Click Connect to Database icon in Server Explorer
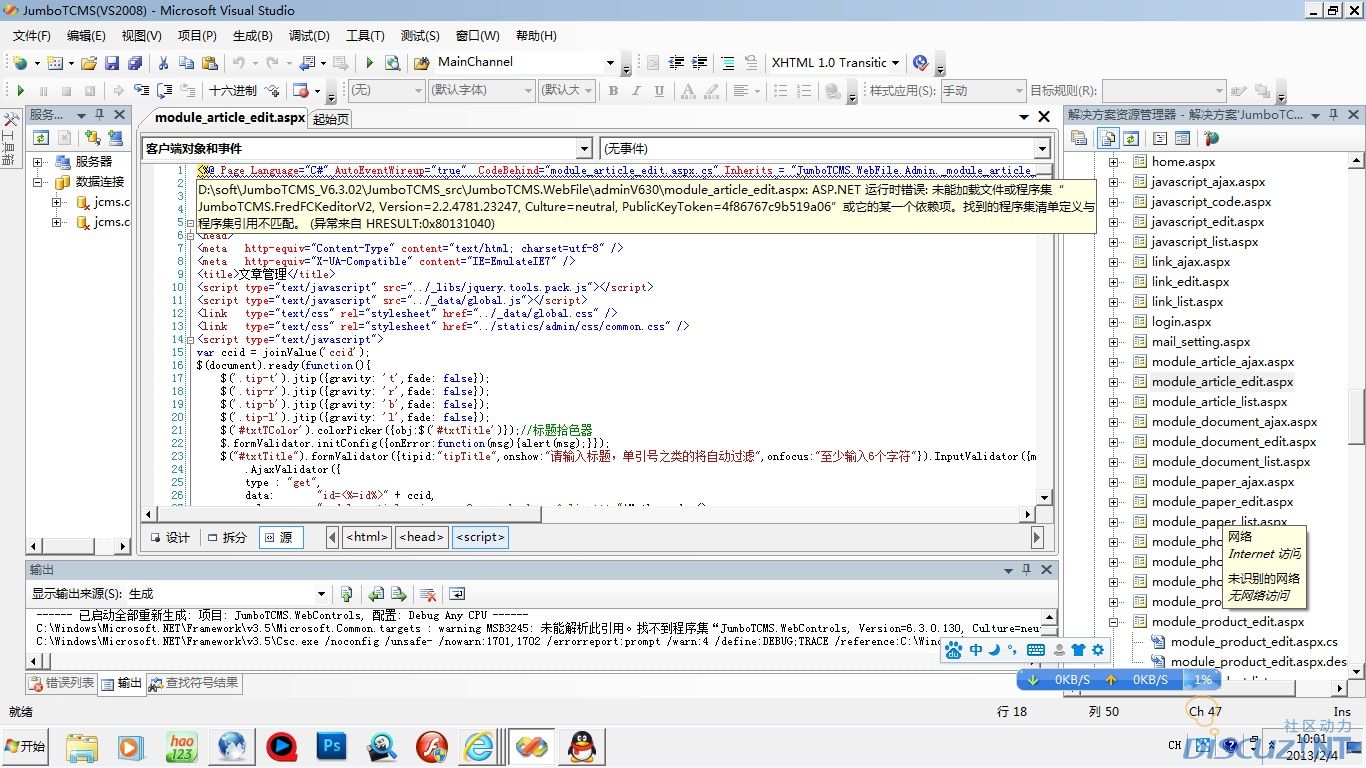 92,138
